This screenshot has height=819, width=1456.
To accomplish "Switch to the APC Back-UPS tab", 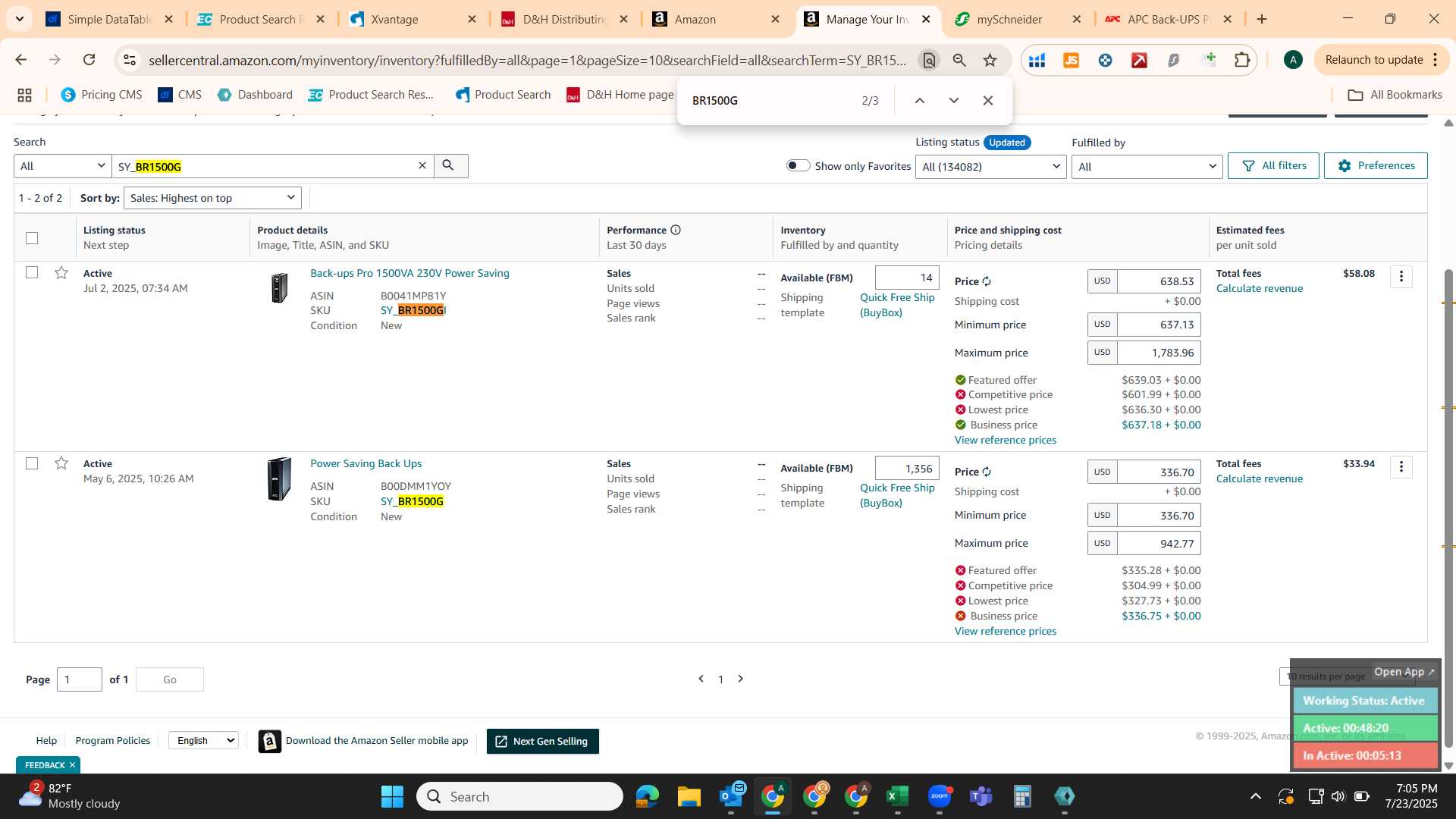I will tap(1169, 19).
